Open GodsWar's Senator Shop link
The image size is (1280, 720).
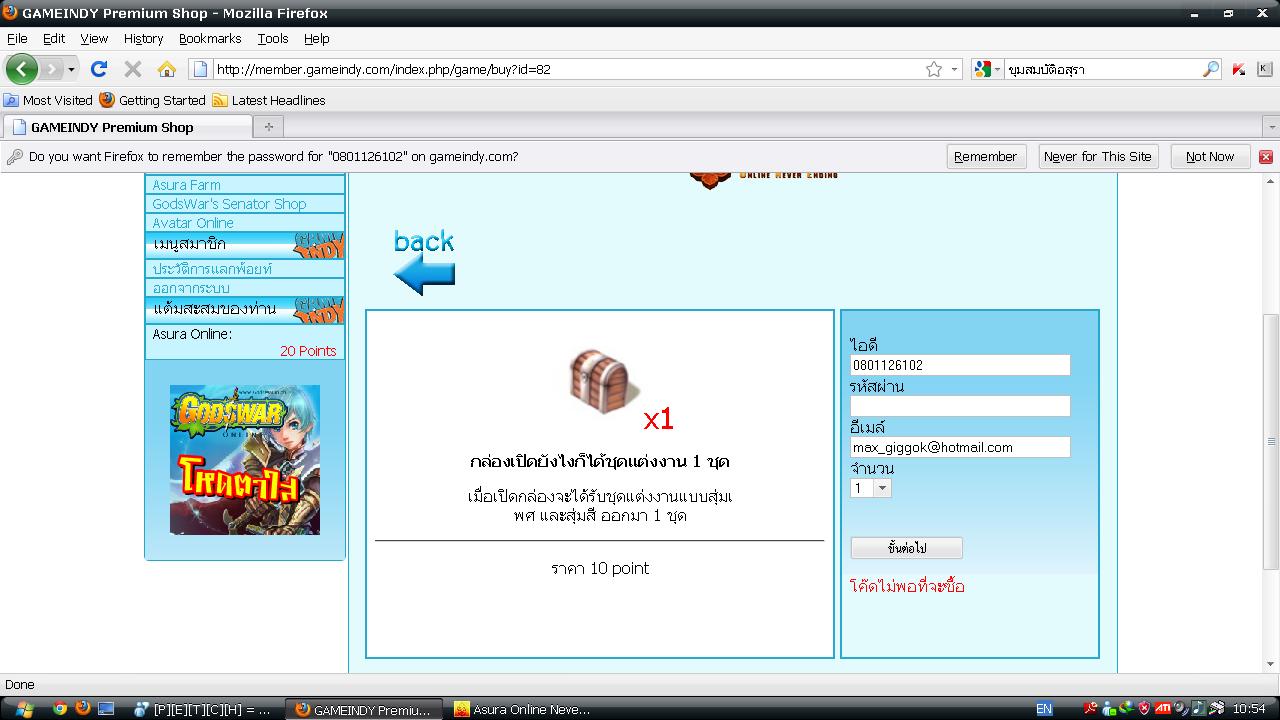[229, 204]
